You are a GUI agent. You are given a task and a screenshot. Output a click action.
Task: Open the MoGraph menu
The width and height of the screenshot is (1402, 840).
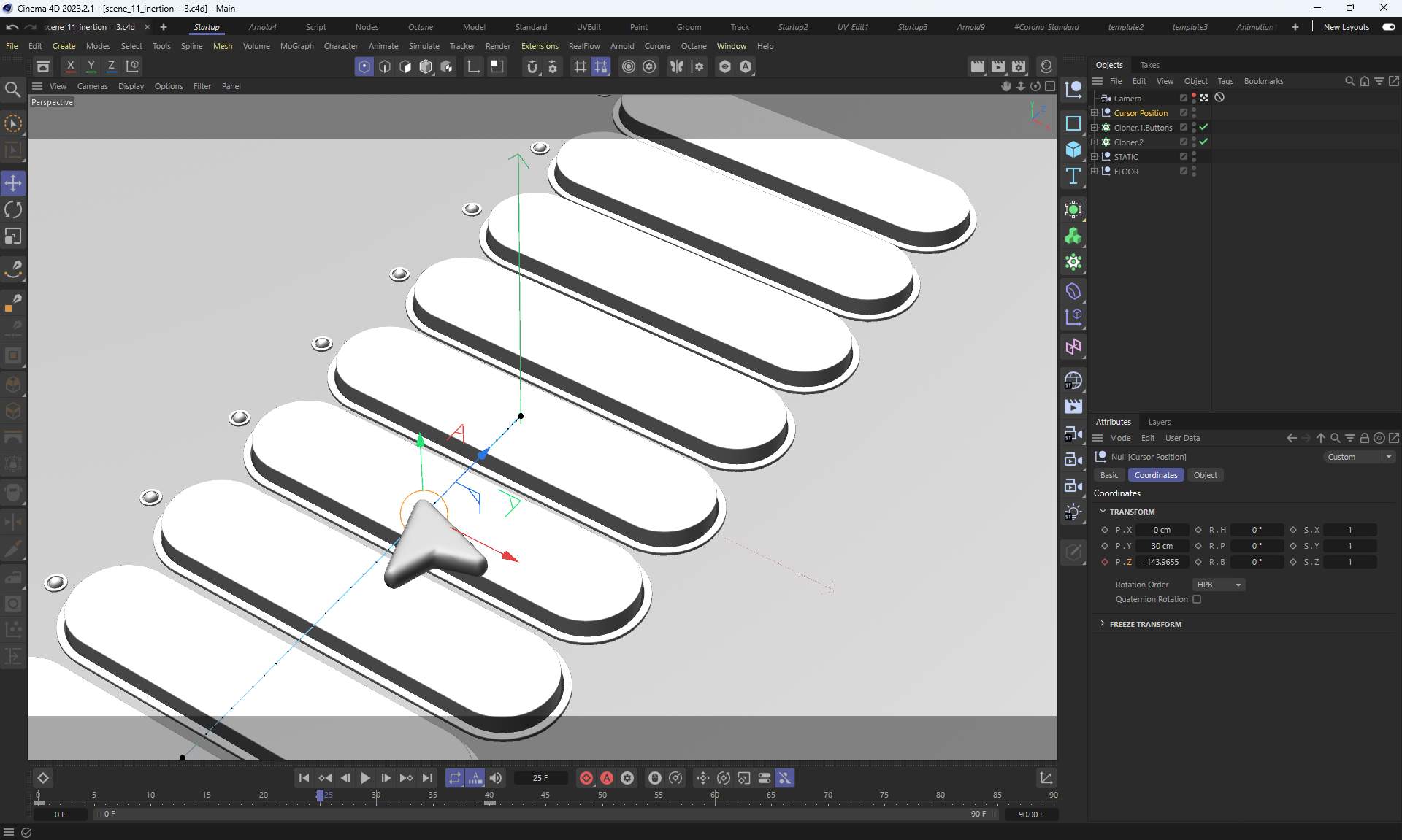click(296, 46)
